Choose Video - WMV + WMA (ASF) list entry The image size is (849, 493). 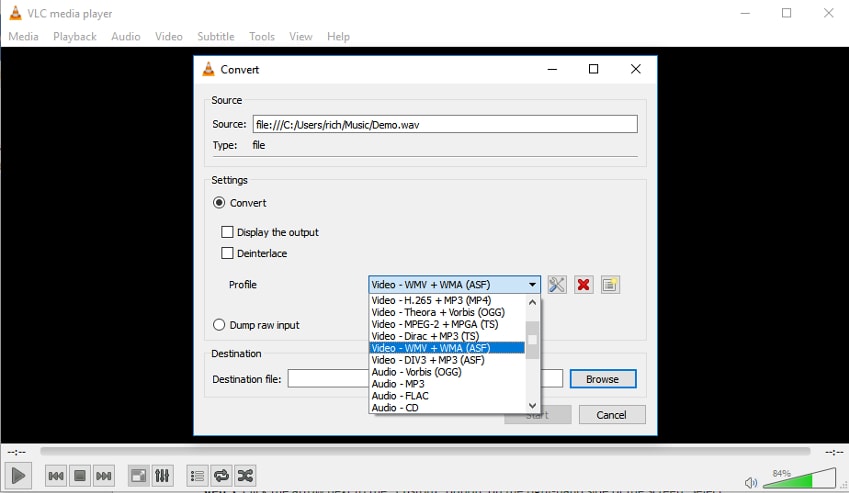click(x=447, y=348)
